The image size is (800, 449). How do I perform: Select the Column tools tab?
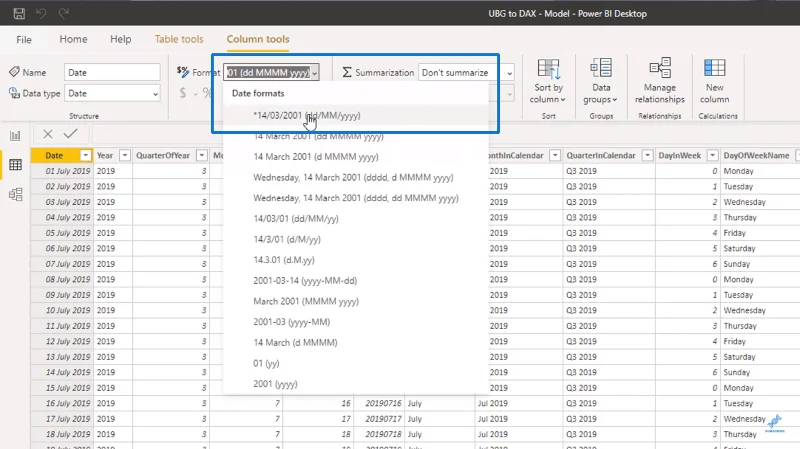(258, 39)
